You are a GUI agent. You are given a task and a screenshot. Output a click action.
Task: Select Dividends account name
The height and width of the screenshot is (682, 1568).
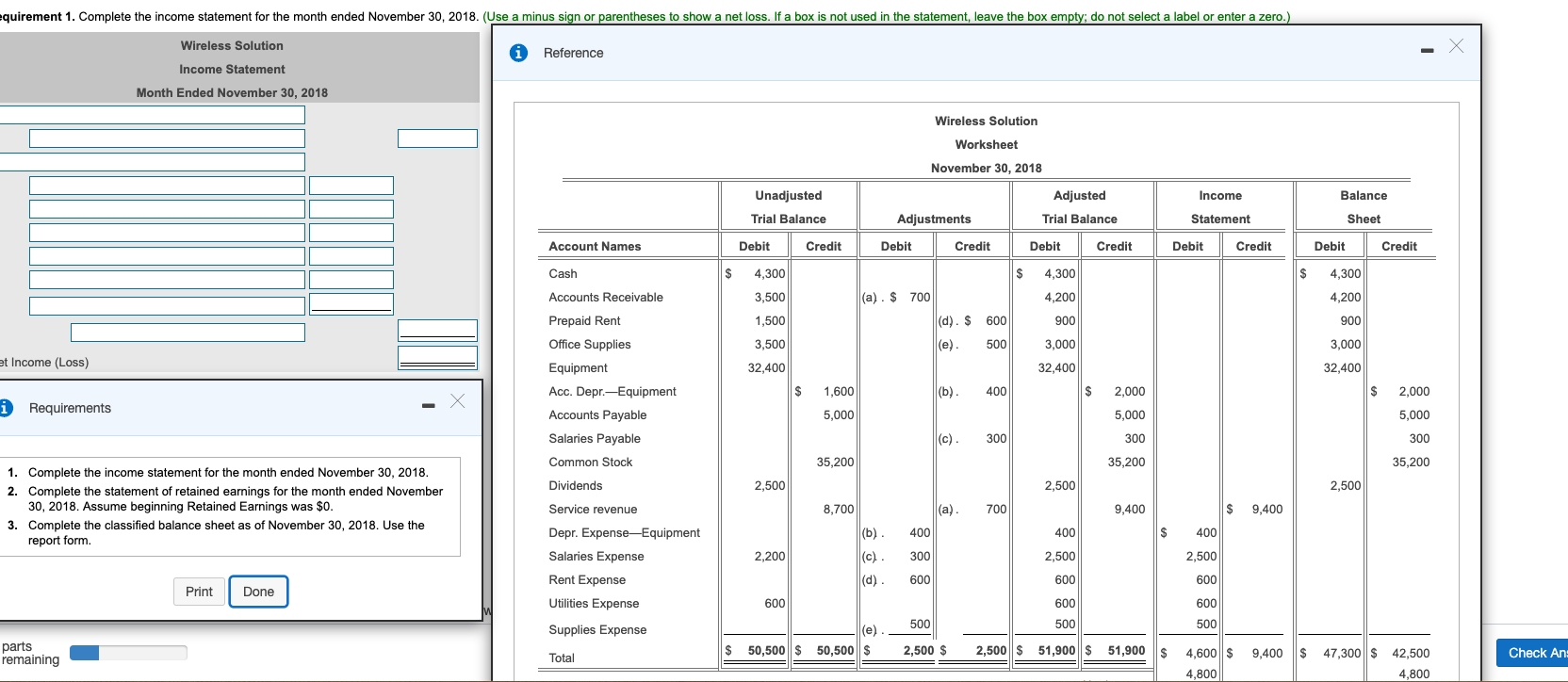coord(576,486)
